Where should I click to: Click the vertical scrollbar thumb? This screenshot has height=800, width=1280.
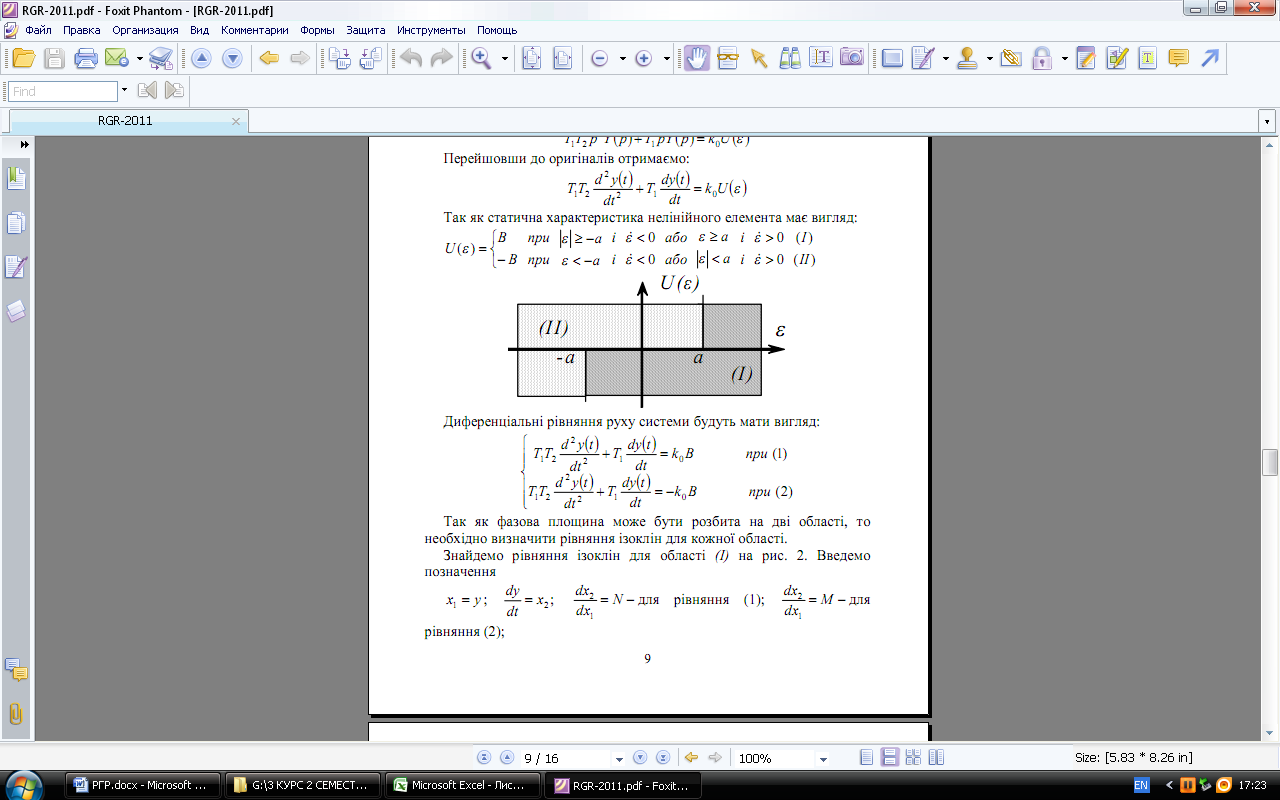[x=1270, y=463]
